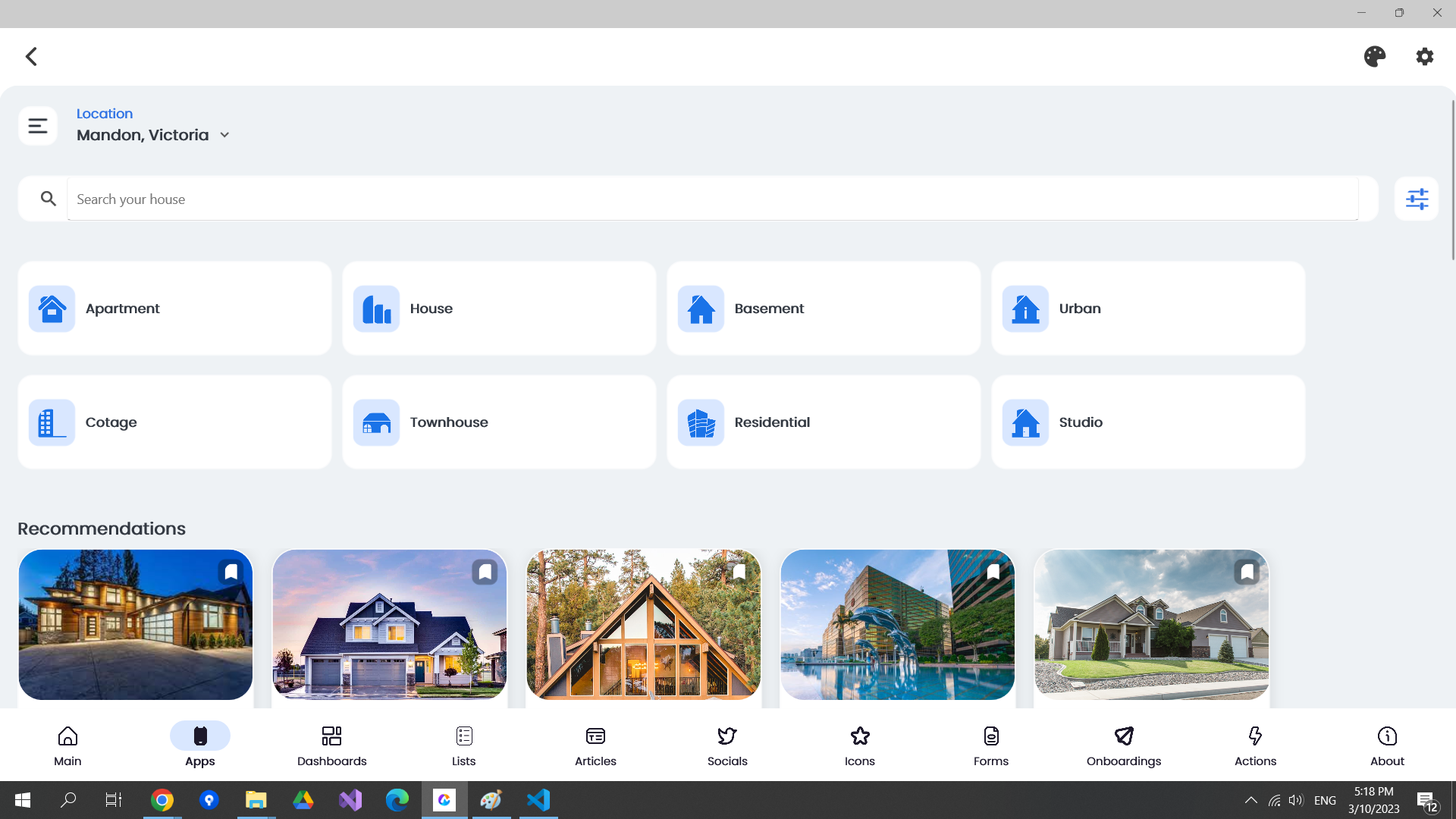Go to the Onboardings tab
Screen dimensions: 1456x819
pos(1123,745)
